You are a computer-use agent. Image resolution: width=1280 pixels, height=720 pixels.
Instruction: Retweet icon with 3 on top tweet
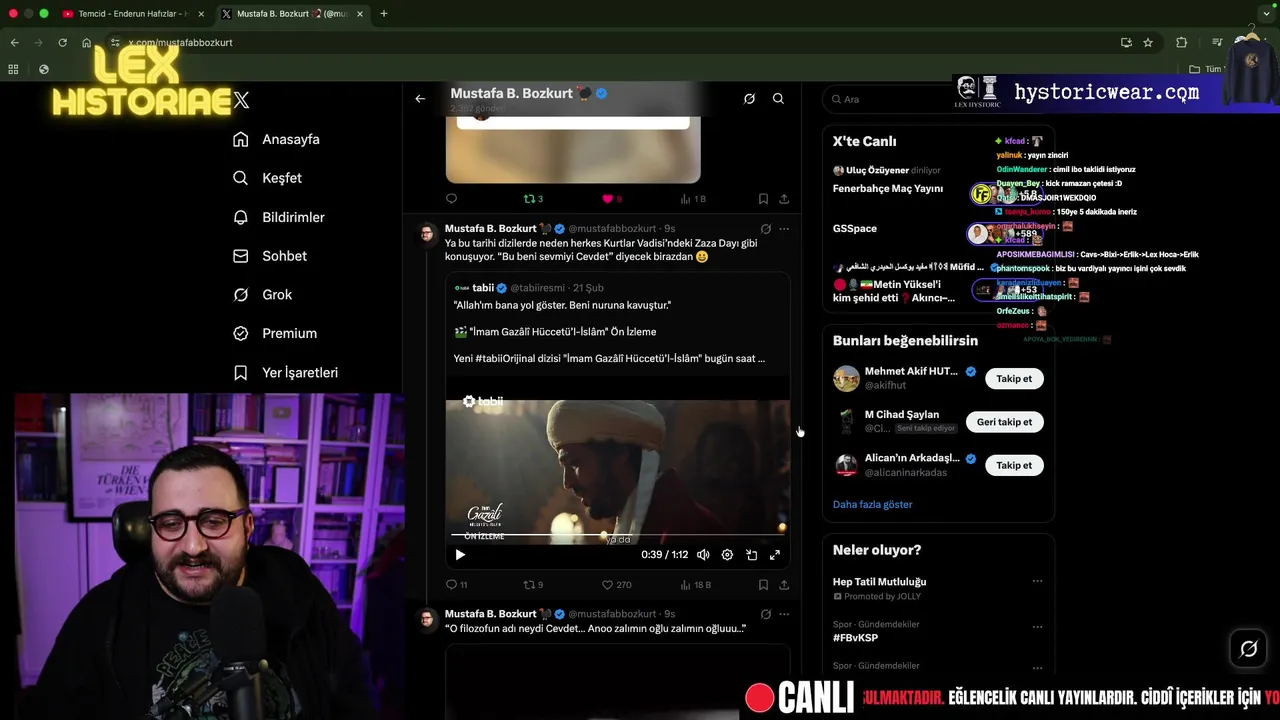coord(533,199)
